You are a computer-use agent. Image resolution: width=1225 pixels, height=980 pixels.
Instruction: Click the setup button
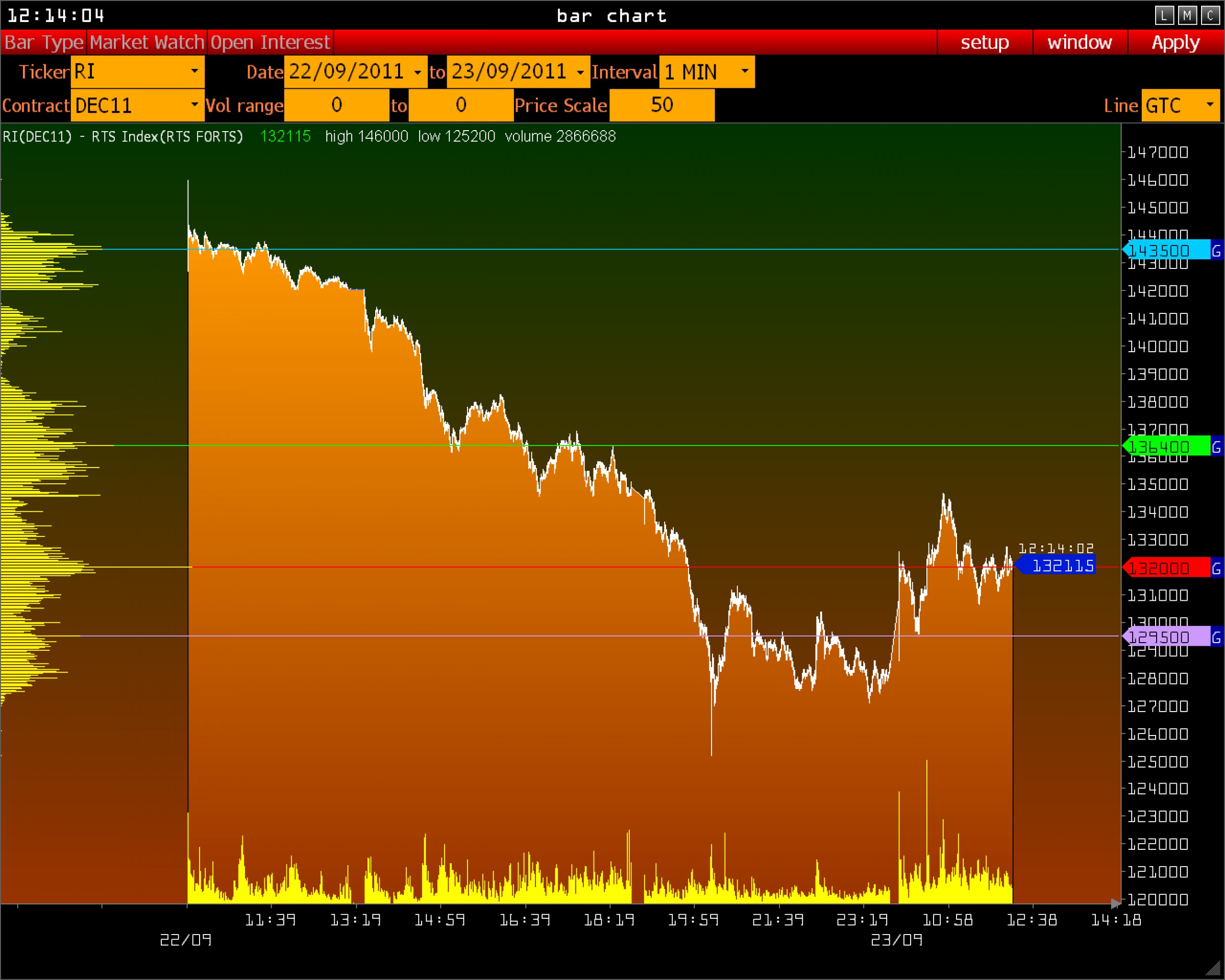pyautogui.click(x=985, y=42)
